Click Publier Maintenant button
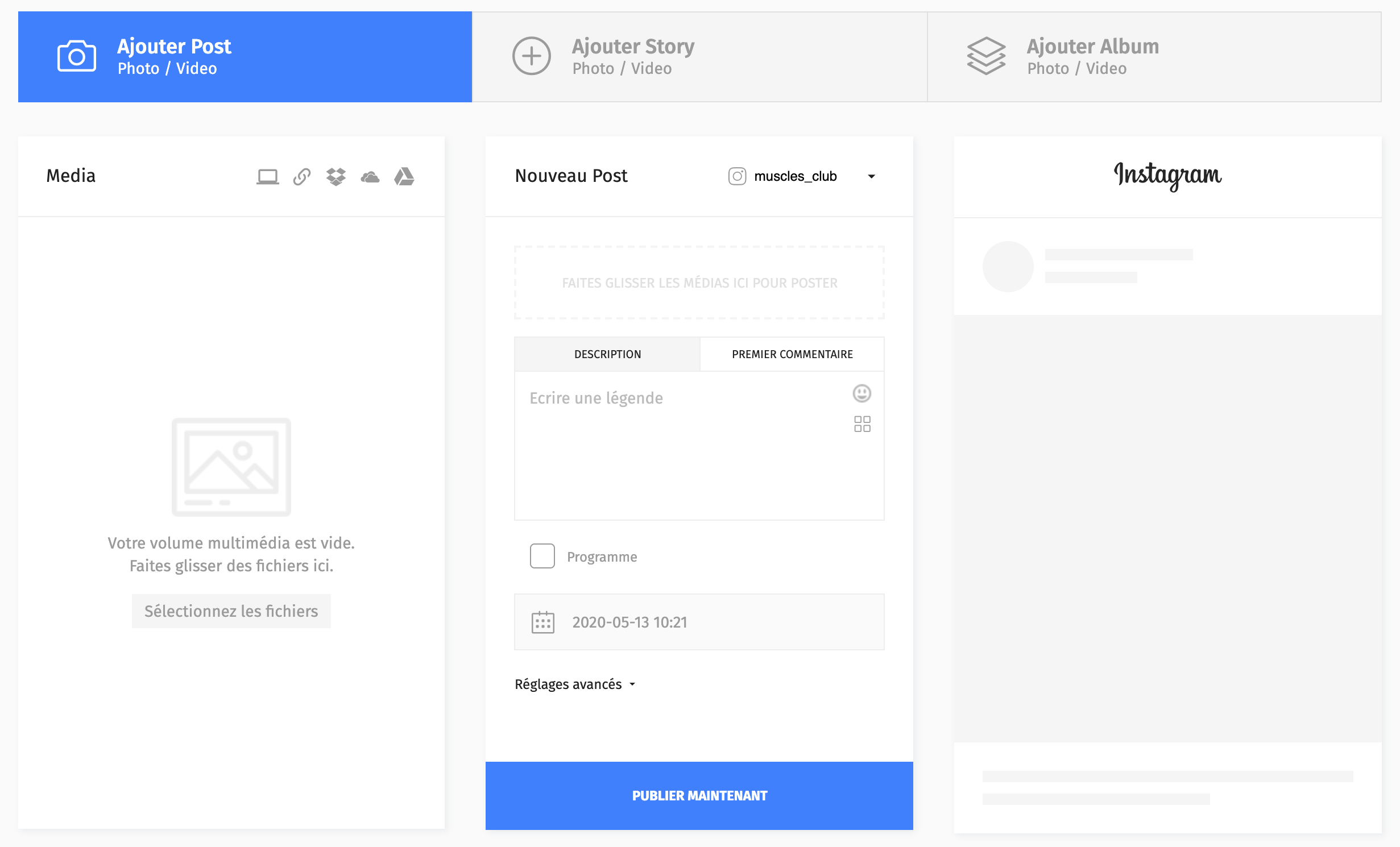 point(699,796)
